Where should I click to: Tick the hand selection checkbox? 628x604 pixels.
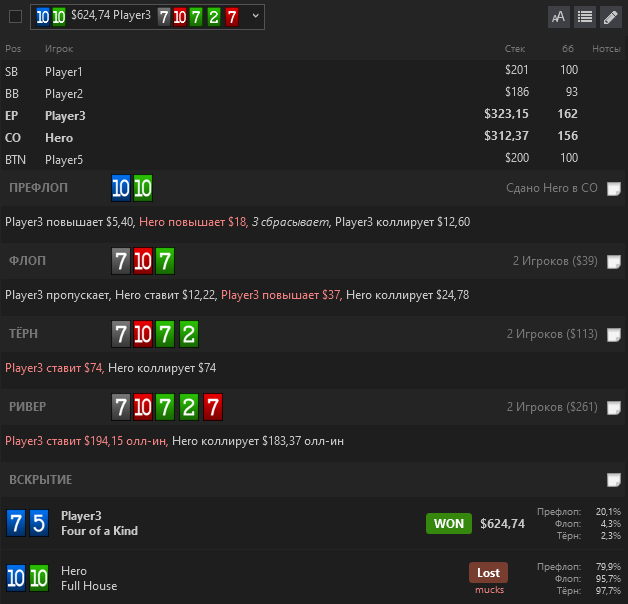[15, 17]
